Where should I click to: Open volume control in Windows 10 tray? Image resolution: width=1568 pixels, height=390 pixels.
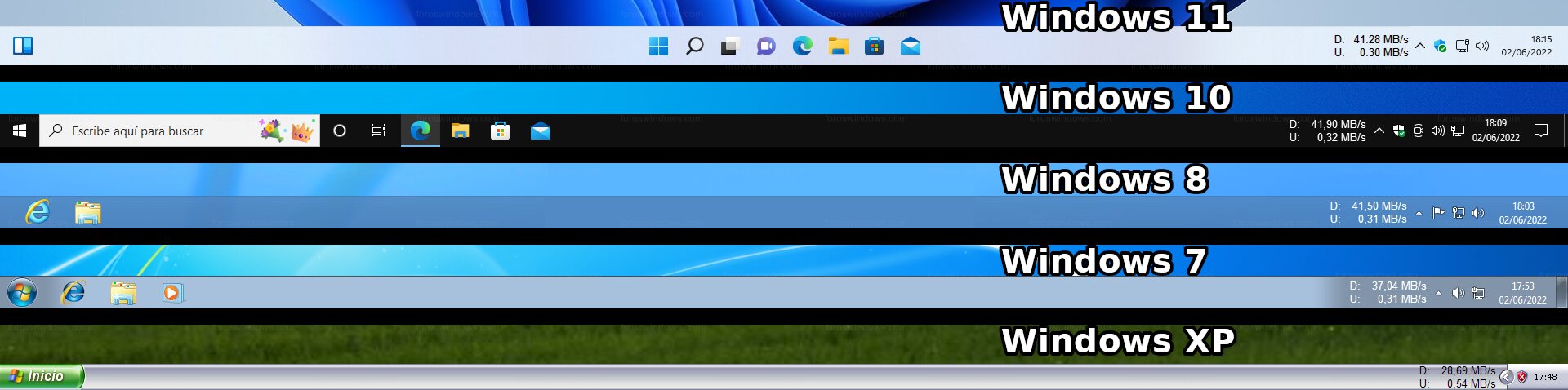click(x=1438, y=131)
